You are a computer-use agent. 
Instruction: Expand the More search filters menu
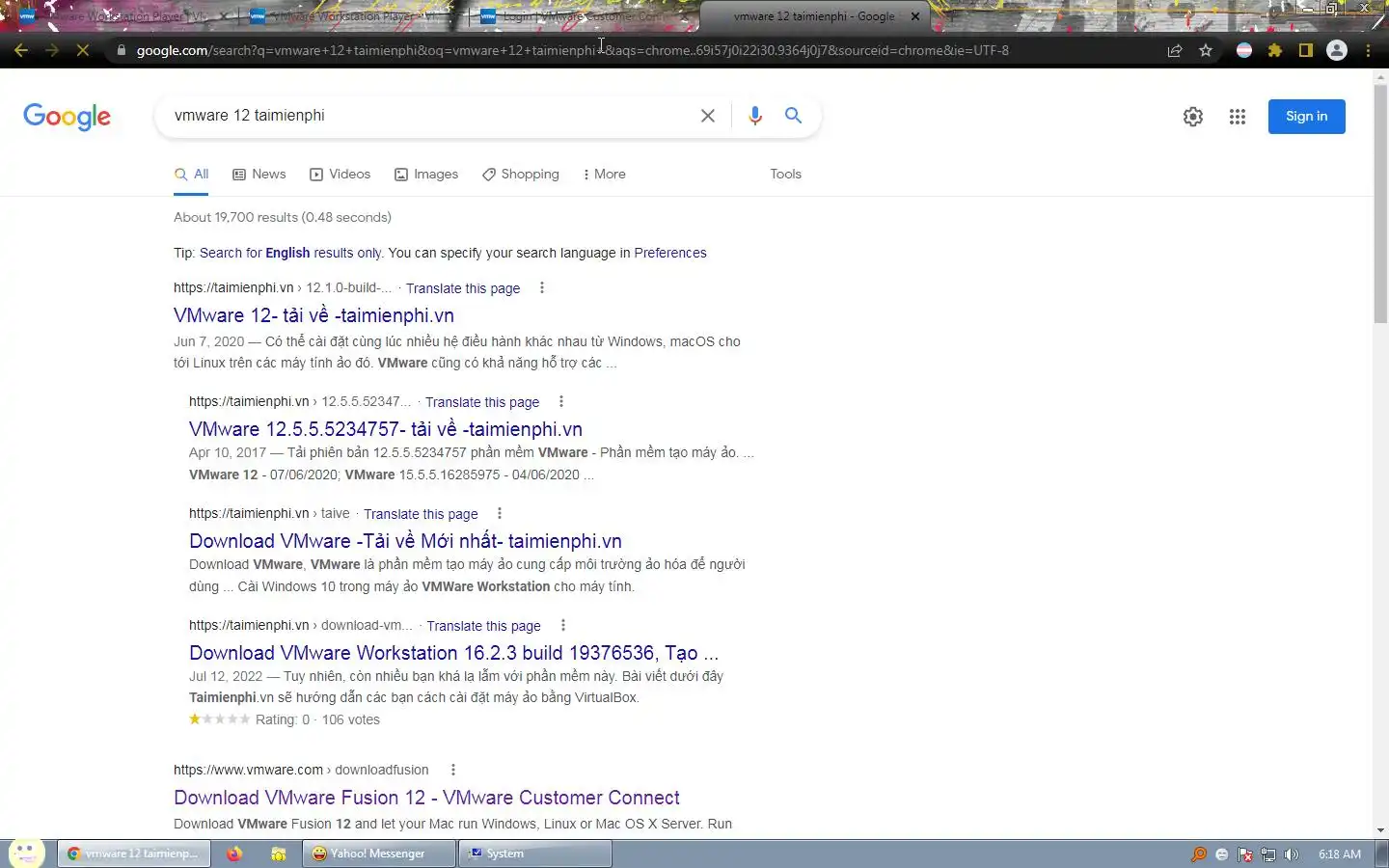(x=604, y=175)
